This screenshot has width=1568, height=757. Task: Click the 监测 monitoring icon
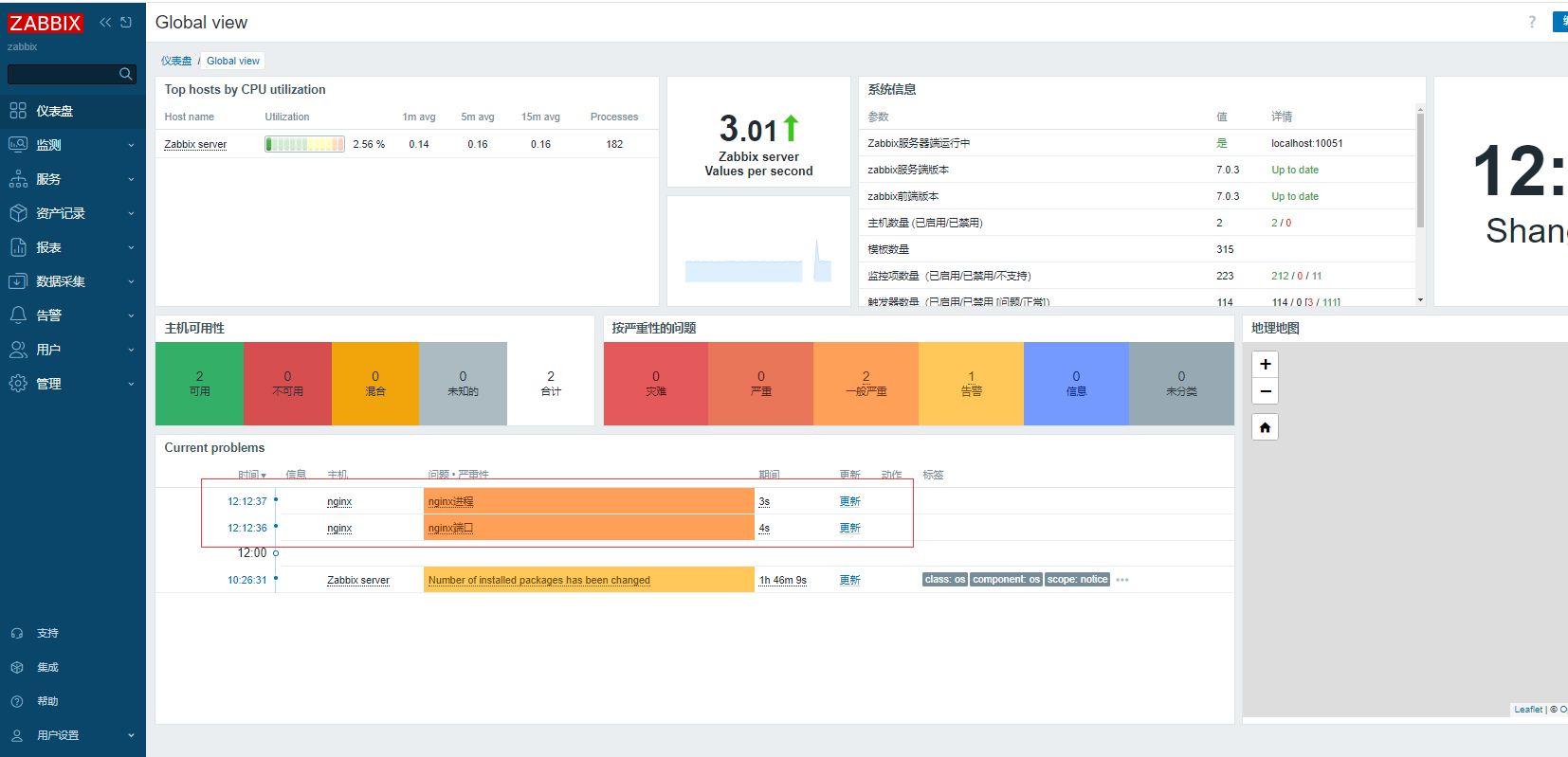pos(18,145)
